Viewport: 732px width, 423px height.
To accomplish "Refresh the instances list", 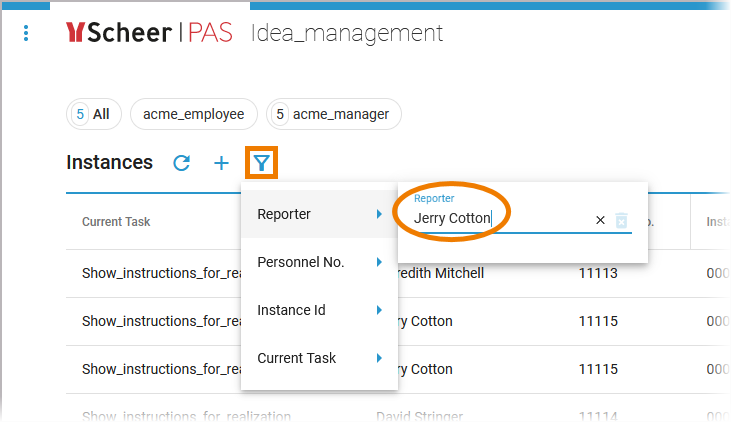I will tap(182, 163).
